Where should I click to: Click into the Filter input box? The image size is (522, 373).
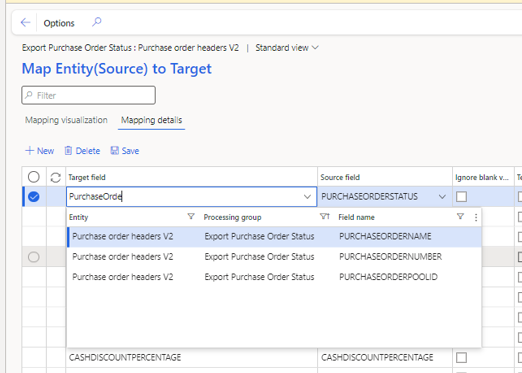88,95
